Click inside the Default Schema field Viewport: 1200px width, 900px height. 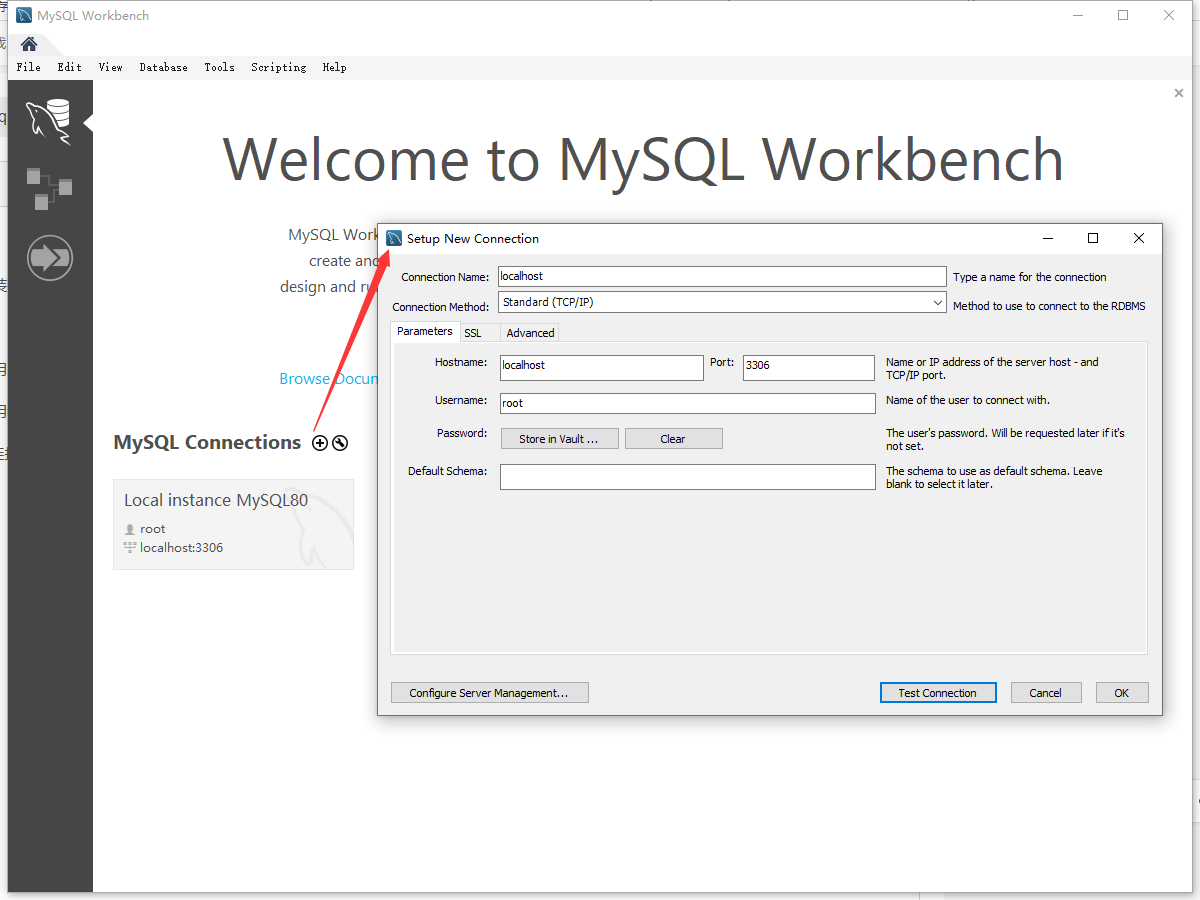coord(687,476)
